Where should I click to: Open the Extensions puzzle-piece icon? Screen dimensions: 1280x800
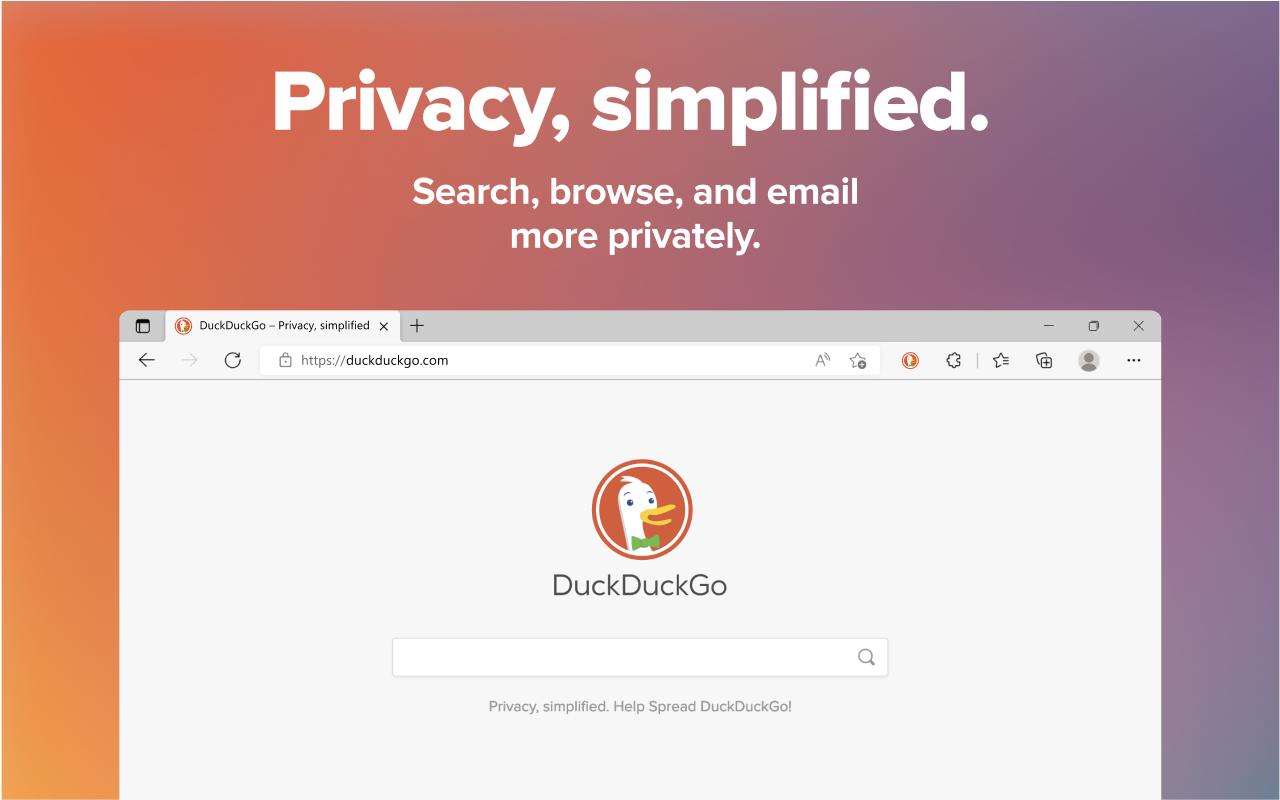(953, 360)
